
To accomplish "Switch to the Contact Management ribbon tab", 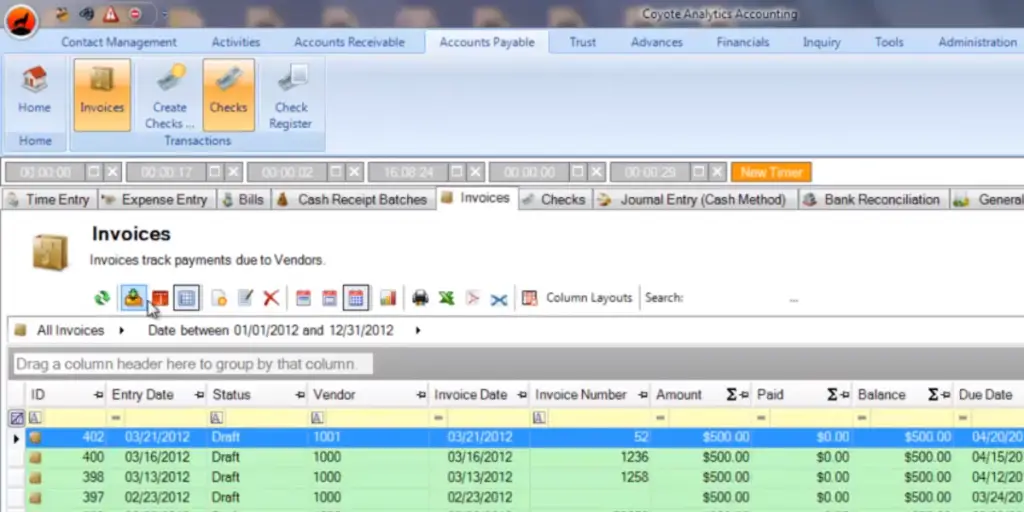I will tap(119, 42).
